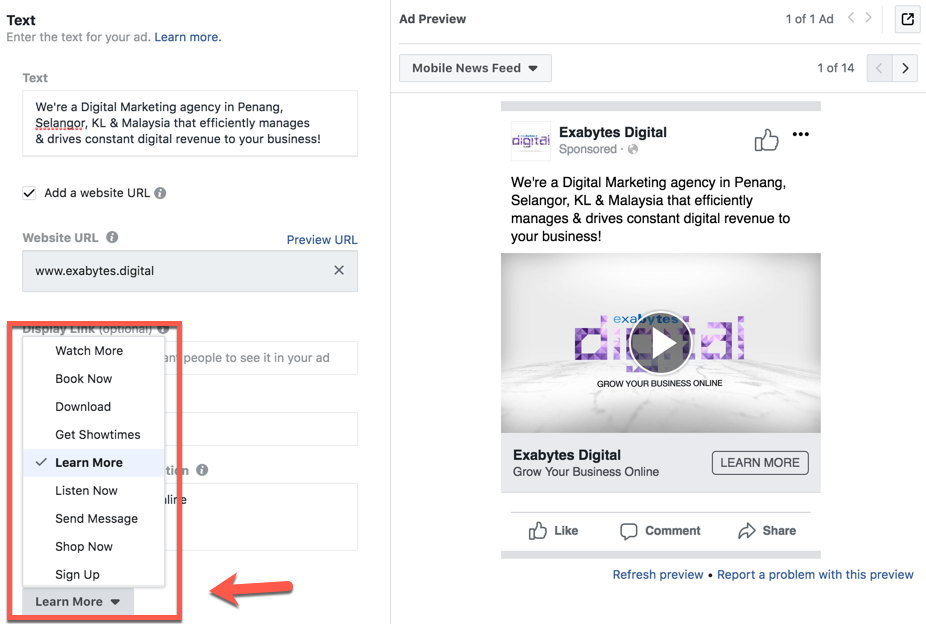Image resolution: width=926 pixels, height=624 pixels.
Task: Click the globe audience icon next to Sponsored
Action: [633, 149]
